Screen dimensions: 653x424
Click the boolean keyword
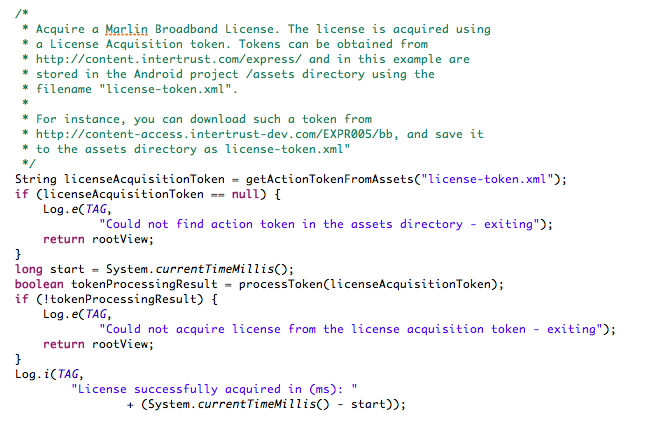coord(39,284)
